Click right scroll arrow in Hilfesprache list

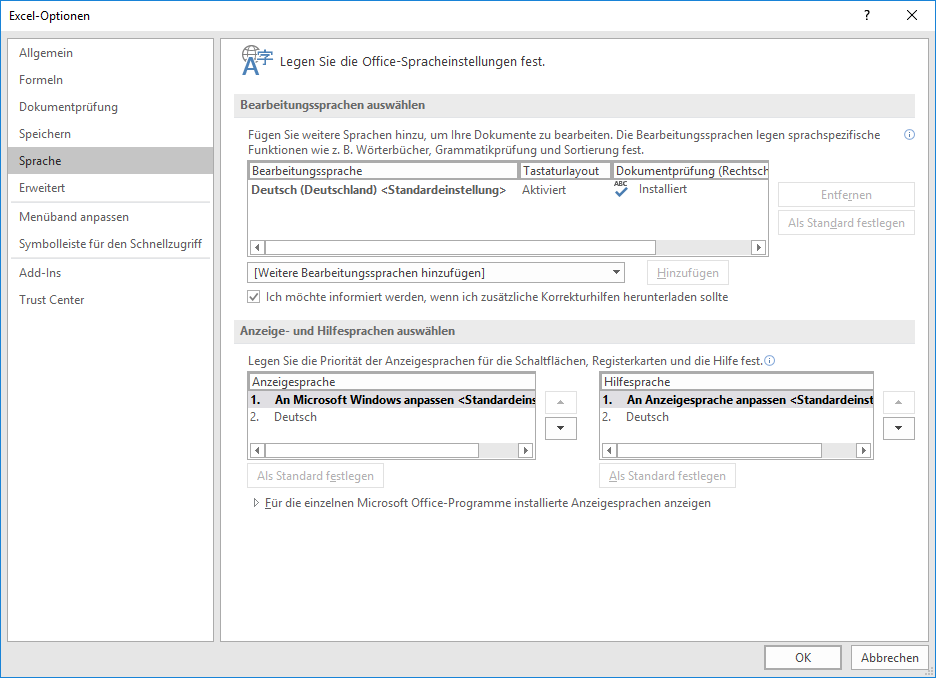pyautogui.click(x=863, y=450)
